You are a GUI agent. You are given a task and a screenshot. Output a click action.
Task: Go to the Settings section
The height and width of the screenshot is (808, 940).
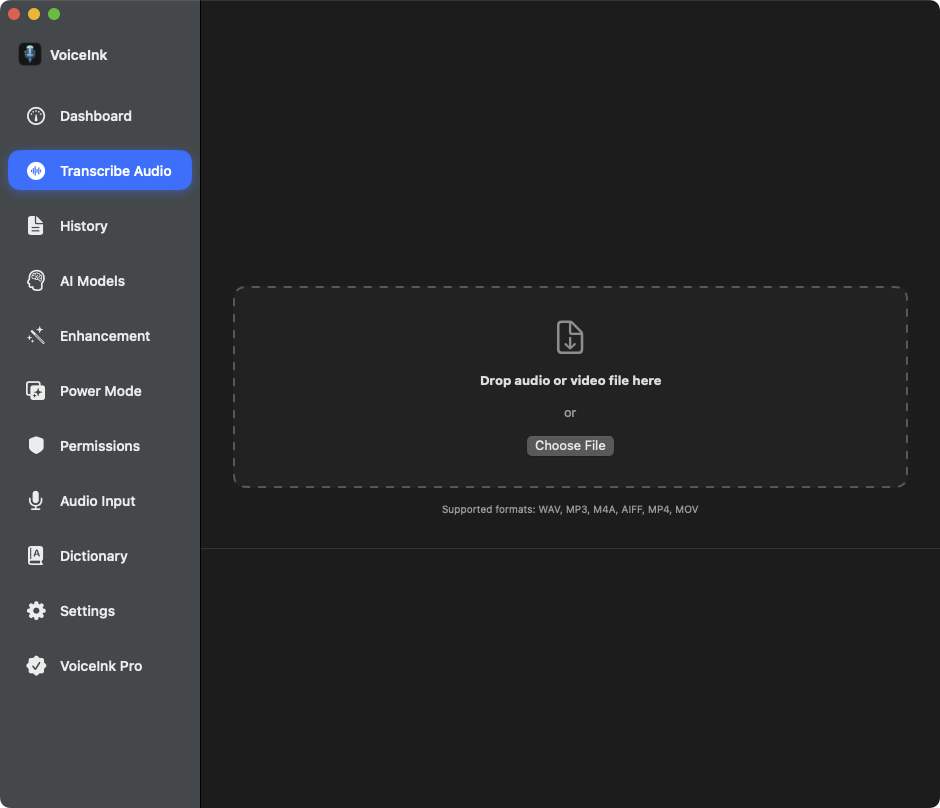87,611
